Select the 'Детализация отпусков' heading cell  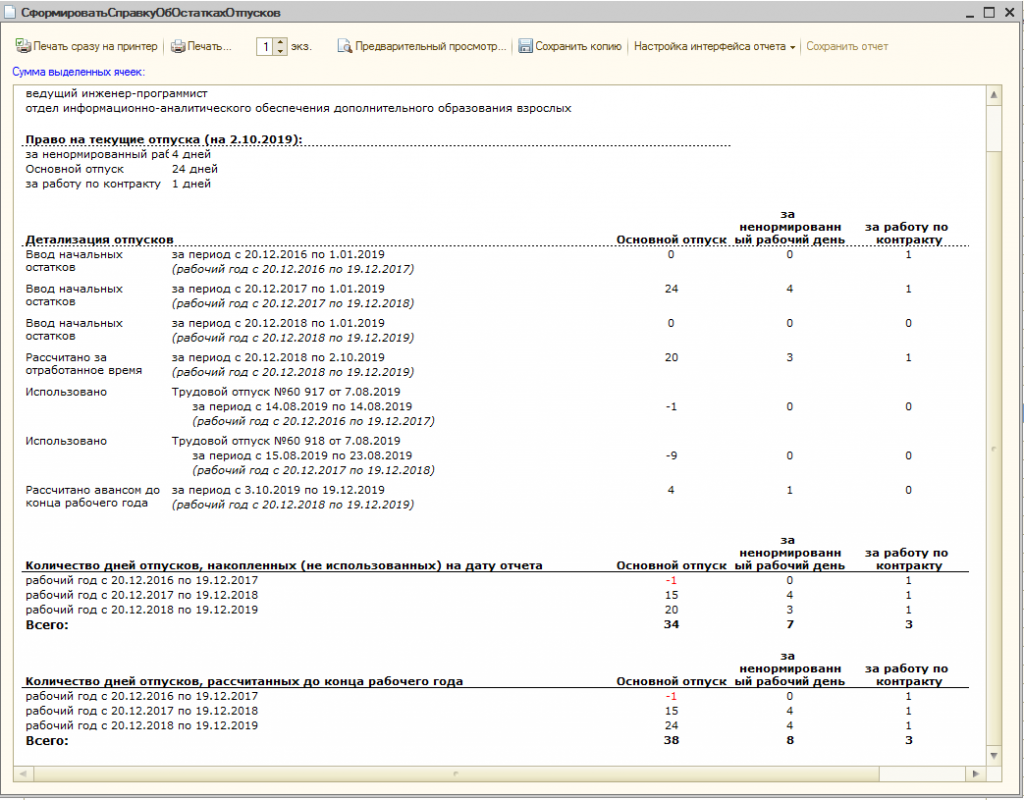point(100,240)
